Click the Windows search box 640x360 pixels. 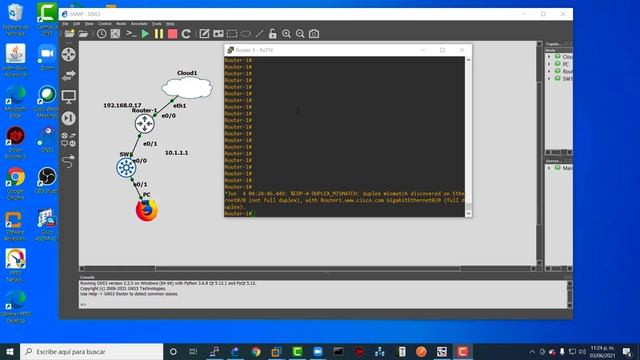(x=91, y=351)
